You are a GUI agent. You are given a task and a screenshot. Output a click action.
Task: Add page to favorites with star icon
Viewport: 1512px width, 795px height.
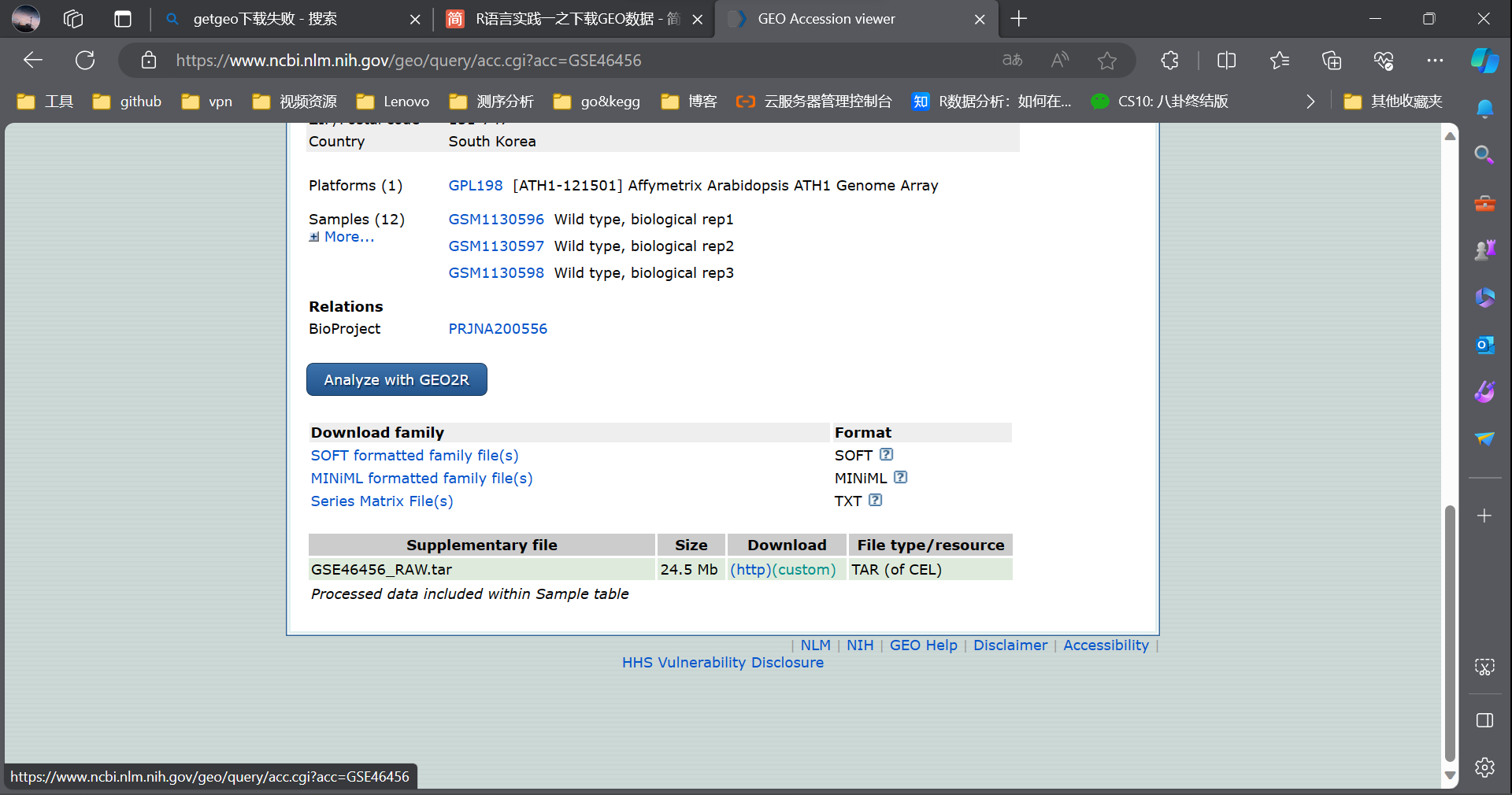pyautogui.click(x=1106, y=61)
